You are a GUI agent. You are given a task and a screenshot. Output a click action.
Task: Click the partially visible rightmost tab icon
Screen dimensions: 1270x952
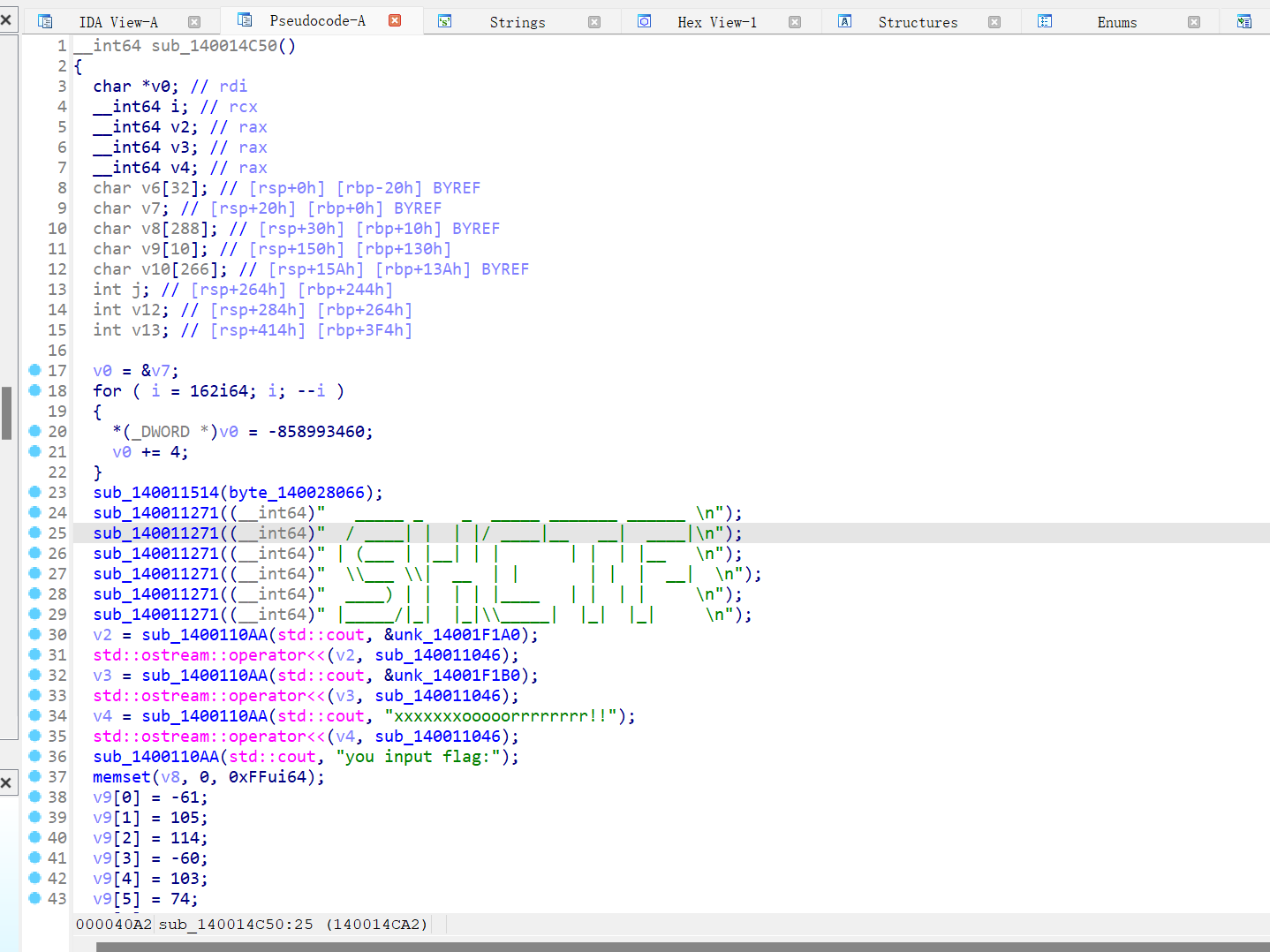click(x=1244, y=21)
